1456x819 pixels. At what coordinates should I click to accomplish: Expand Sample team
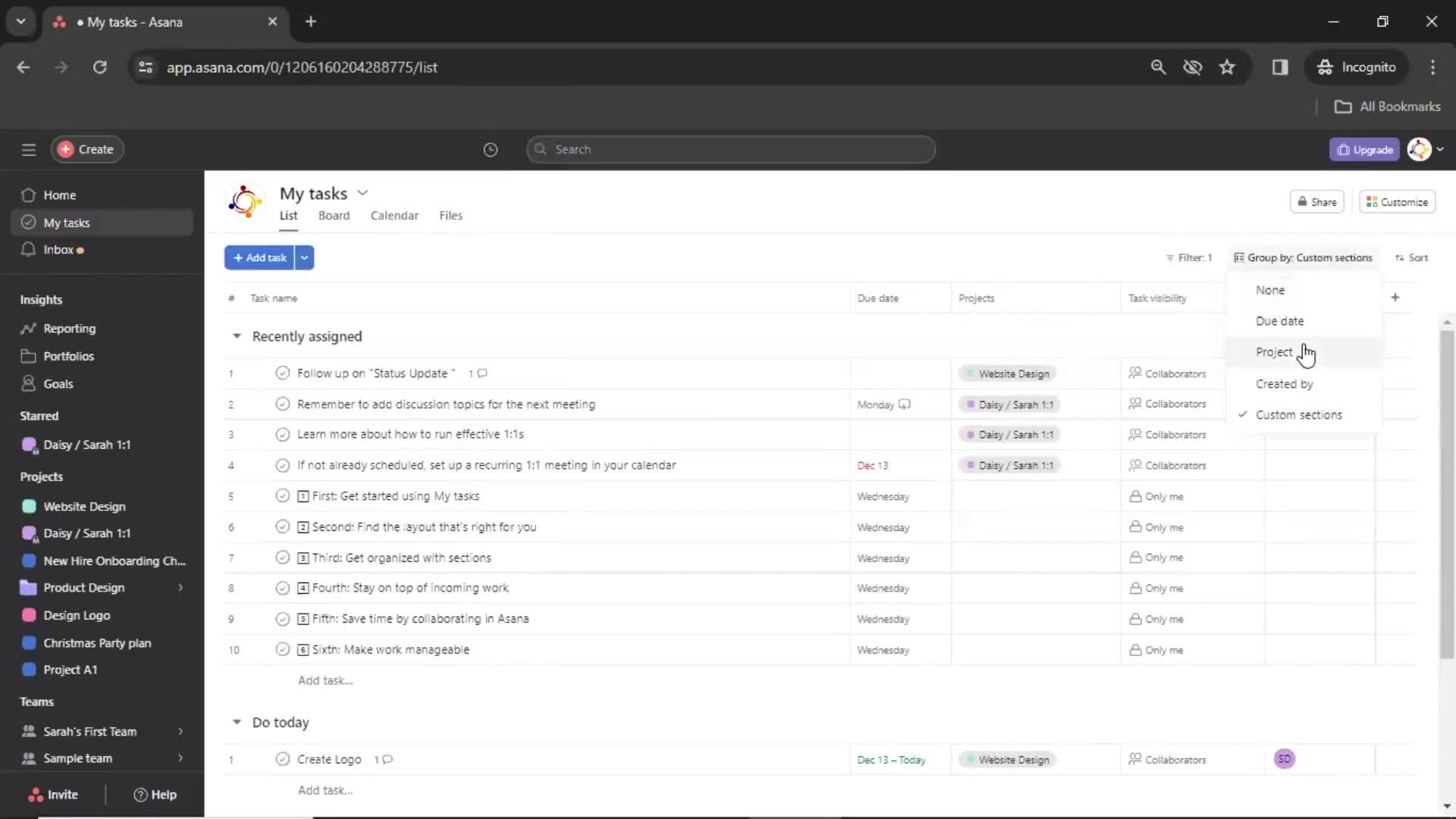(180, 758)
